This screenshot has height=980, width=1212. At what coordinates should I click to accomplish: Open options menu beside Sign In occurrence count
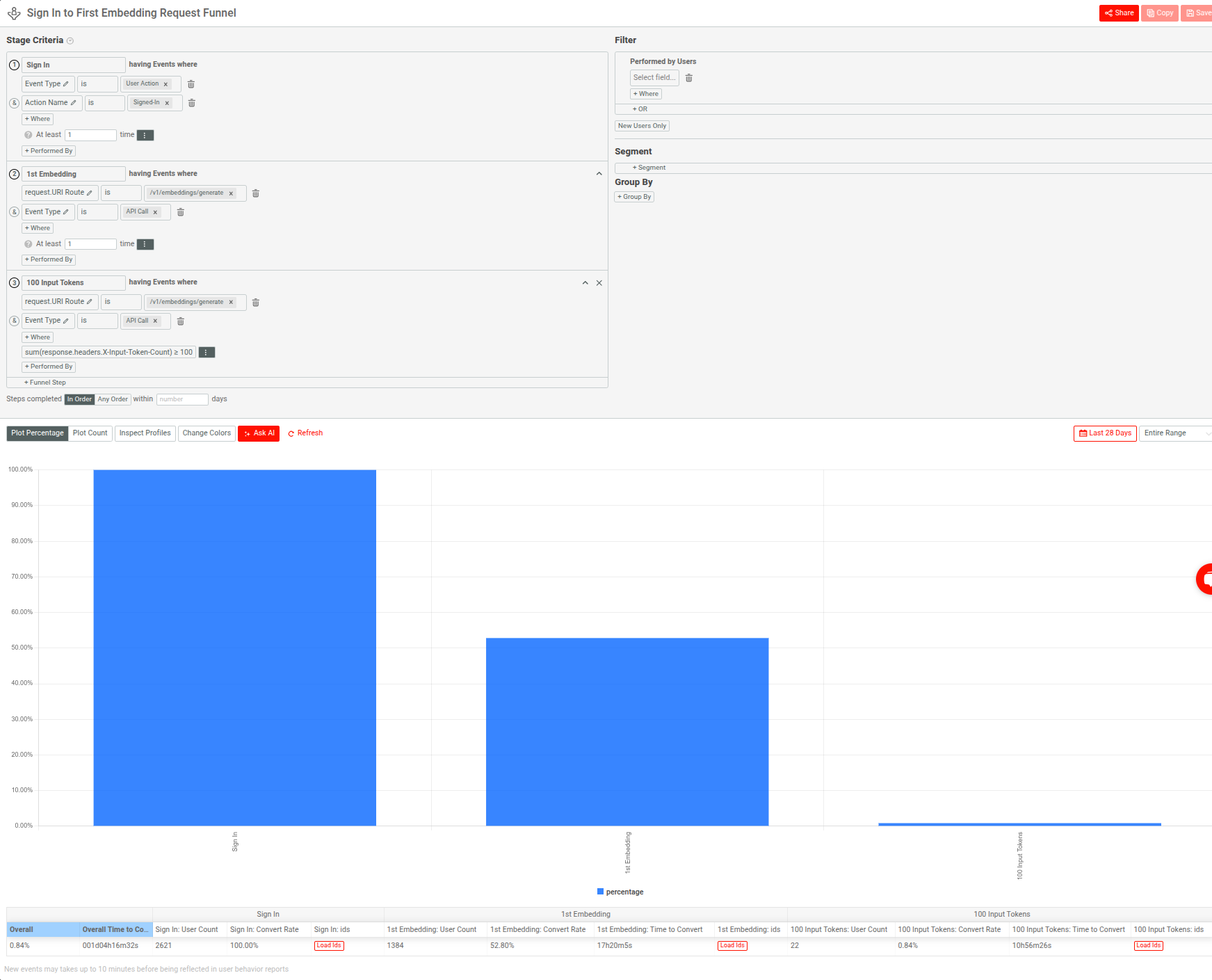(145, 134)
